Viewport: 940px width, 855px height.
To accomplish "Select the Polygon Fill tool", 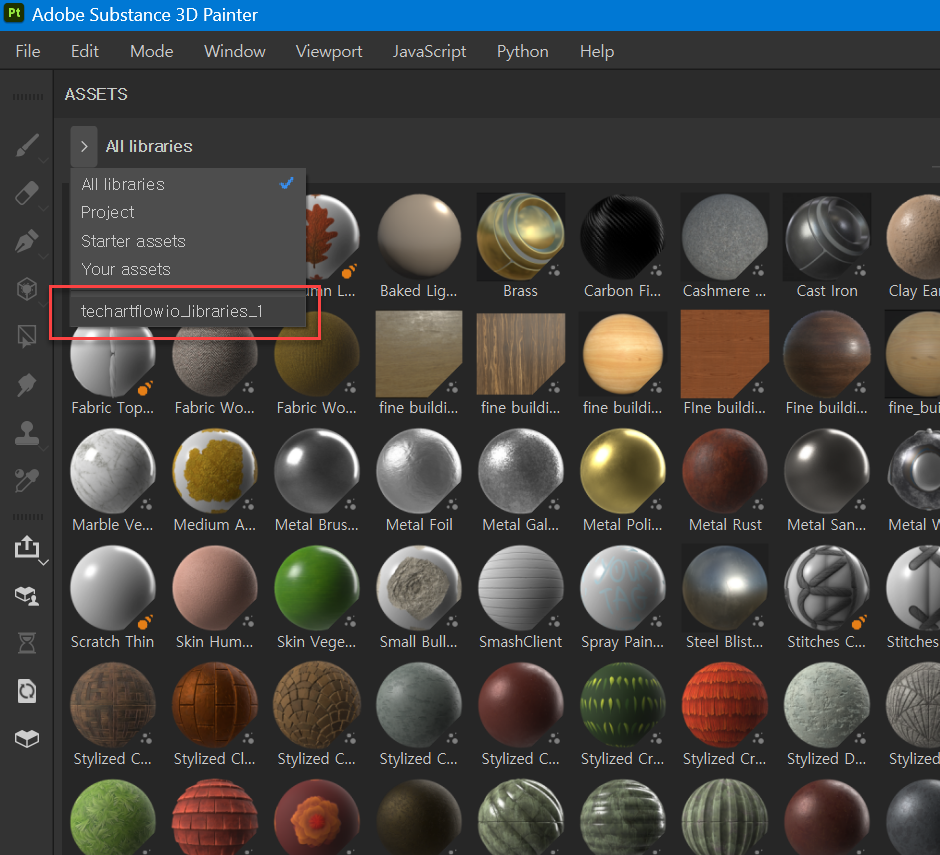I will pyautogui.click(x=27, y=289).
